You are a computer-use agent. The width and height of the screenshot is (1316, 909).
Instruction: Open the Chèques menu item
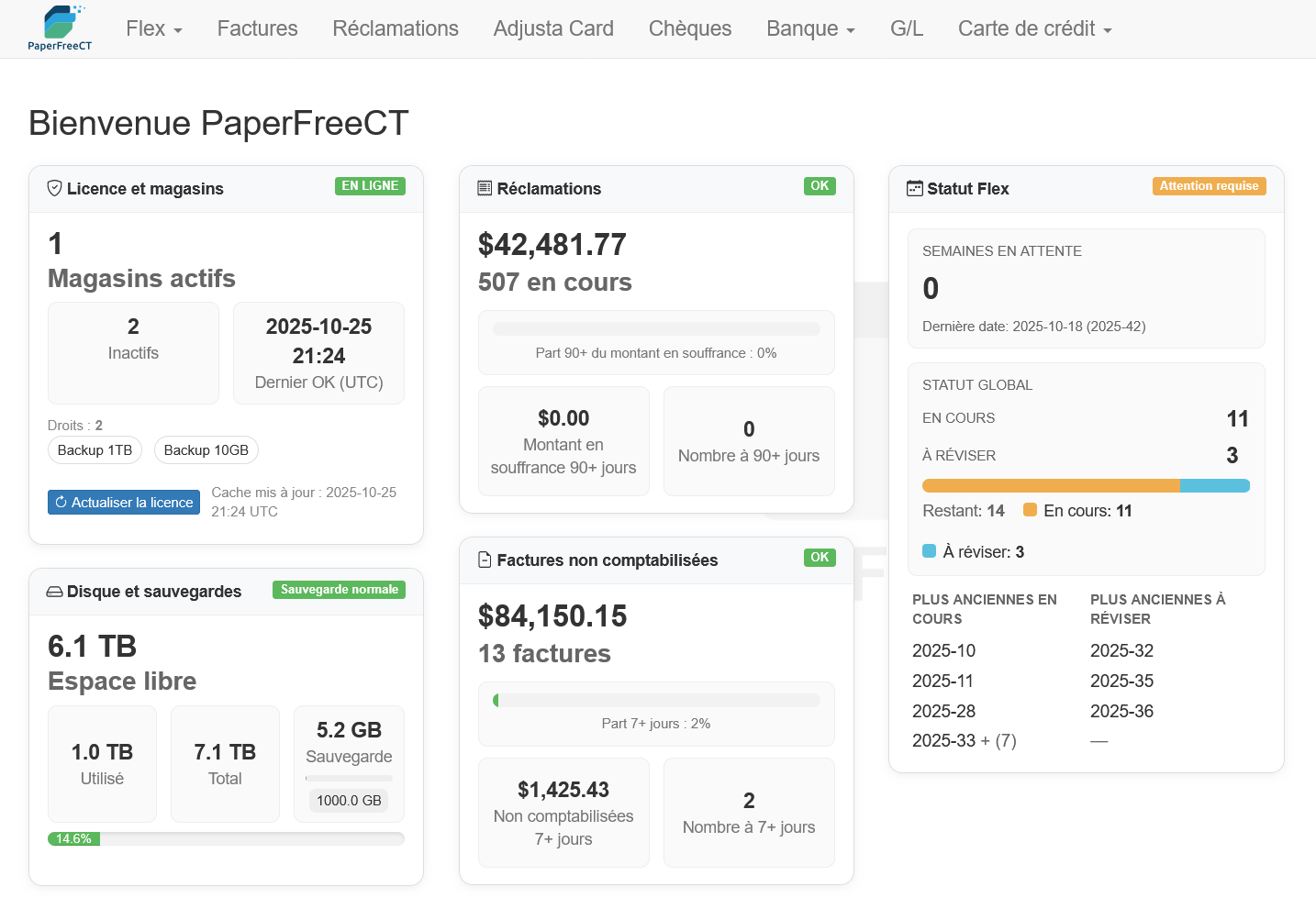[689, 28]
